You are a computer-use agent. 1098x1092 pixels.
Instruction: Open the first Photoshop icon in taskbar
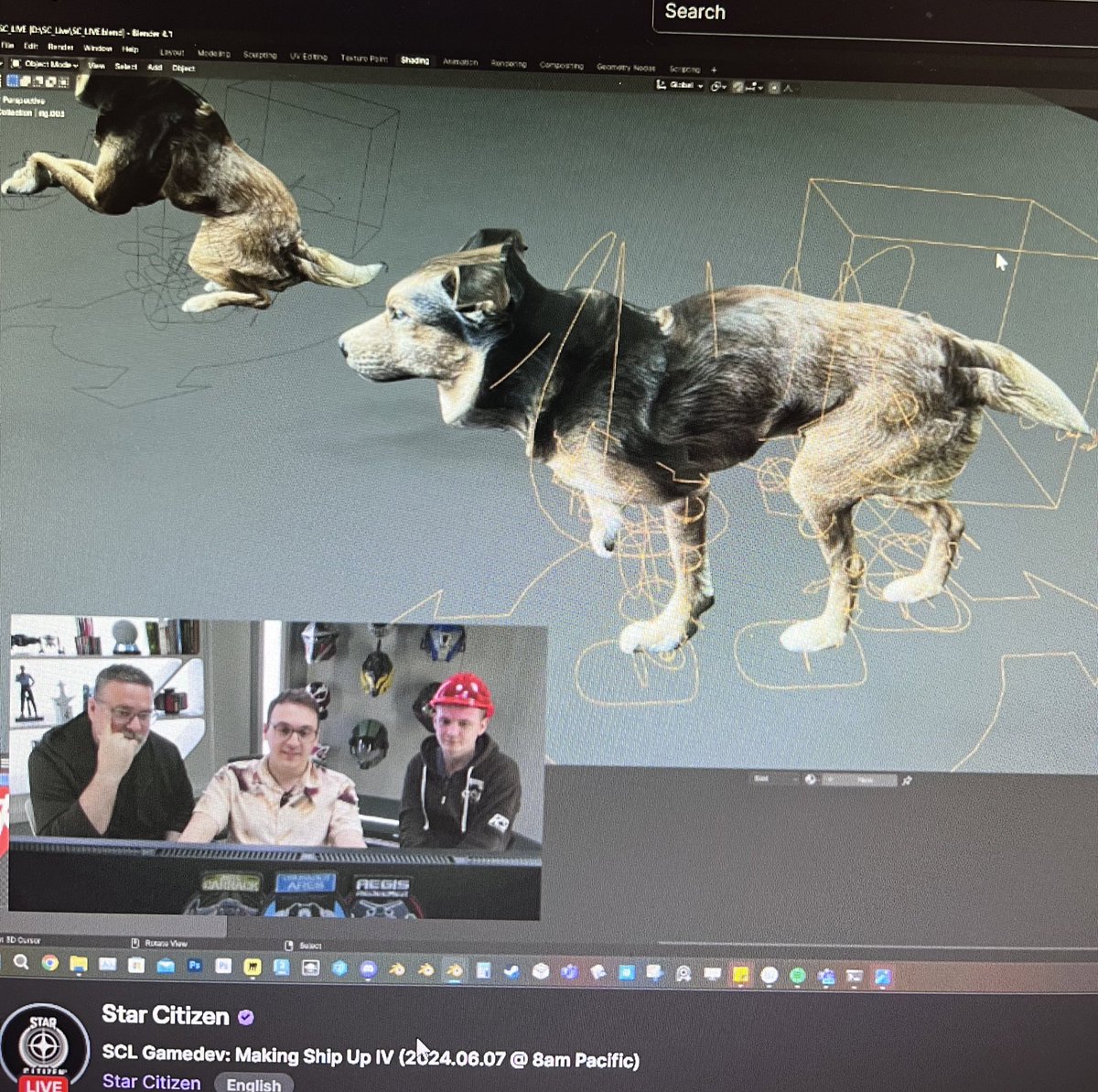(x=194, y=966)
